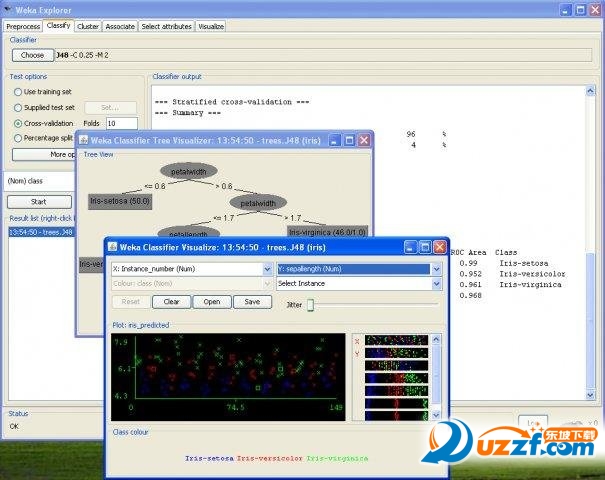This screenshot has width=605, height=480.
Task: Click the petallength tree node
Action: [189, 233]
